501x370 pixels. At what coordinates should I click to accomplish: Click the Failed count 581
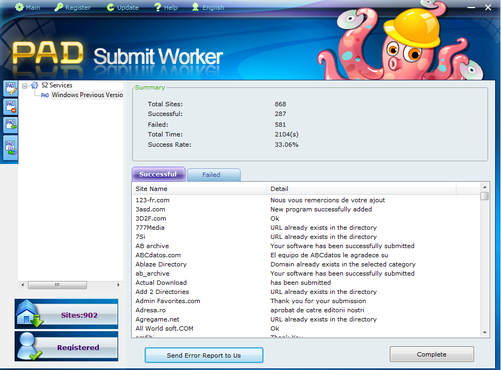coord(280,124)
